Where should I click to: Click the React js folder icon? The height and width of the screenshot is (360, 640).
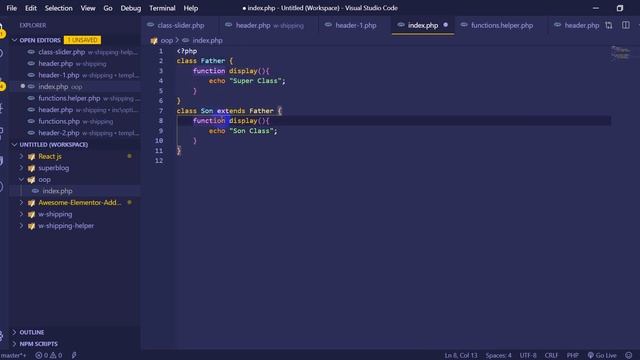[x=31, y=157]
